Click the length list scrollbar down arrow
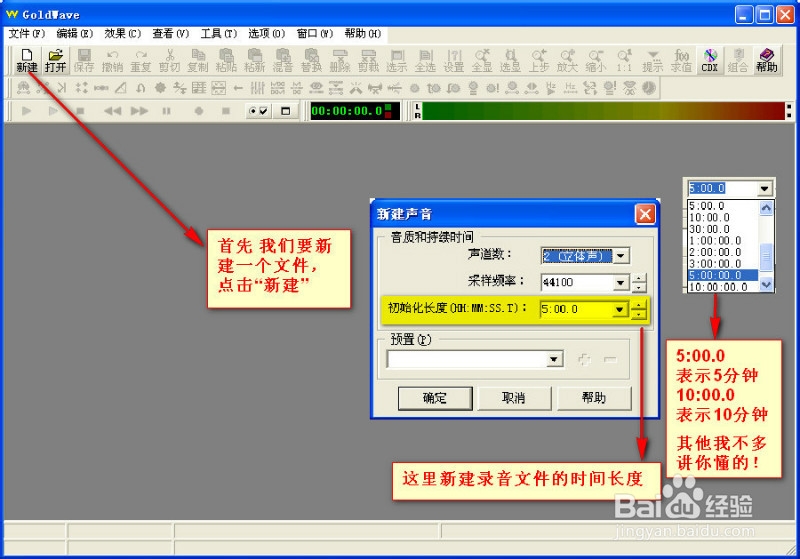800x559 pixels. [x=766, y=285]
